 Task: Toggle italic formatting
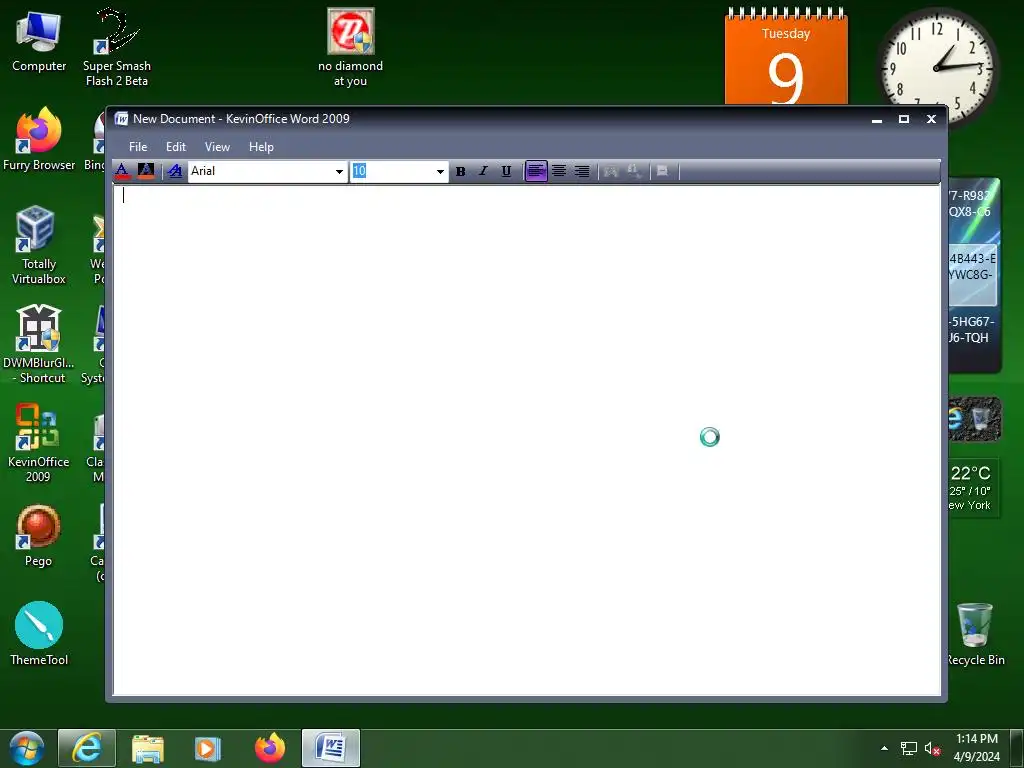[483, 171]
